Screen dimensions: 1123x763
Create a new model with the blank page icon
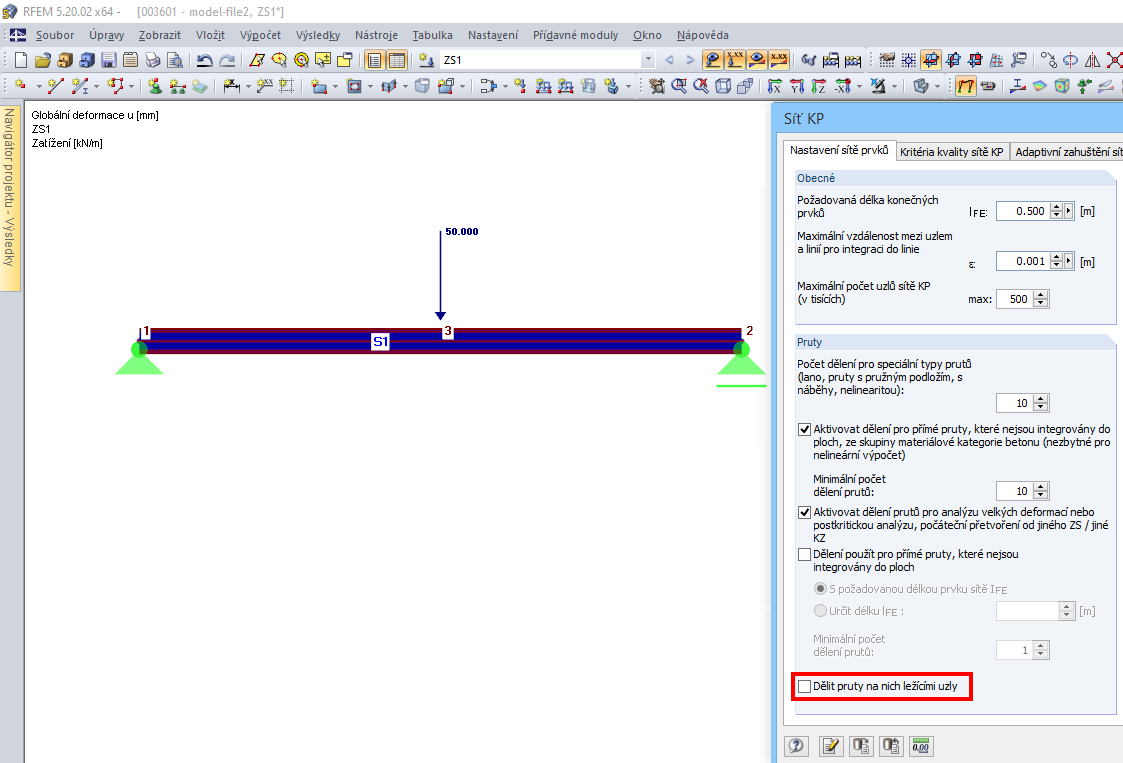21,60
